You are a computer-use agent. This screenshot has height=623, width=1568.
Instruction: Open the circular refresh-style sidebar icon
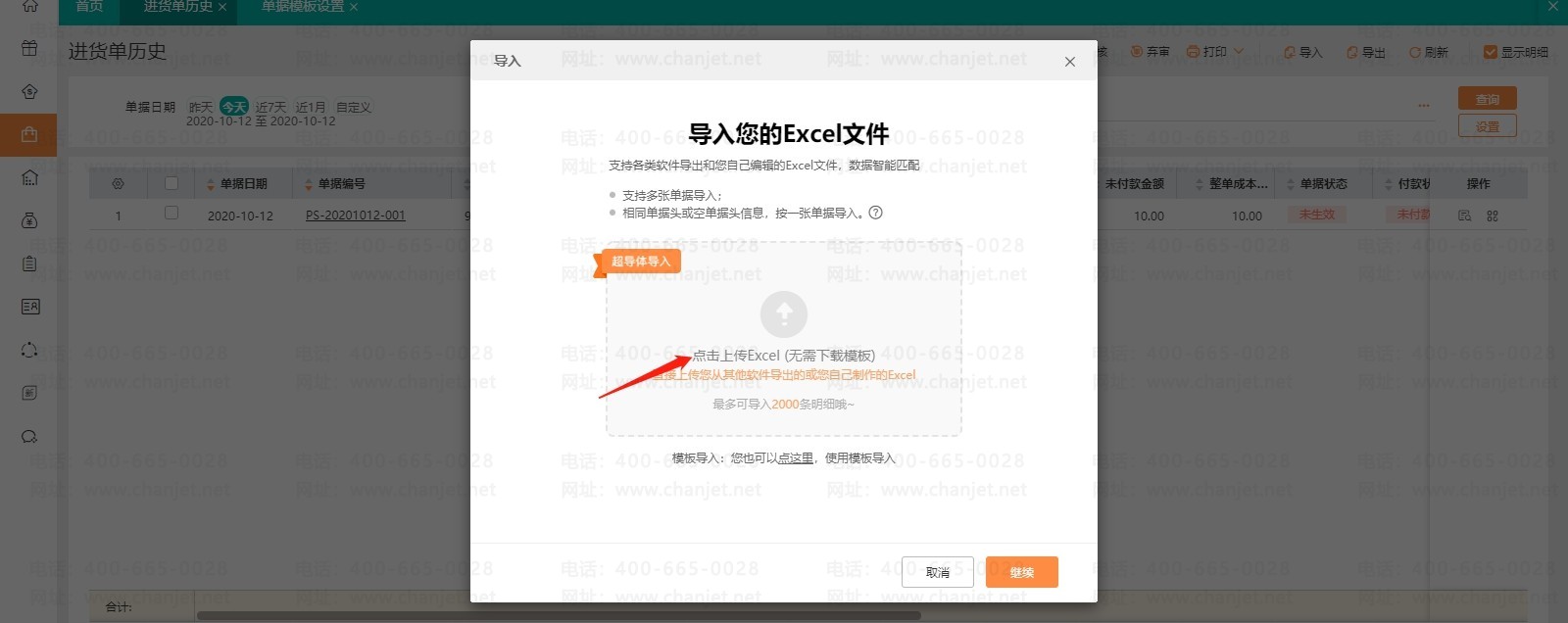pyautogui.click(x=29, y=350)
